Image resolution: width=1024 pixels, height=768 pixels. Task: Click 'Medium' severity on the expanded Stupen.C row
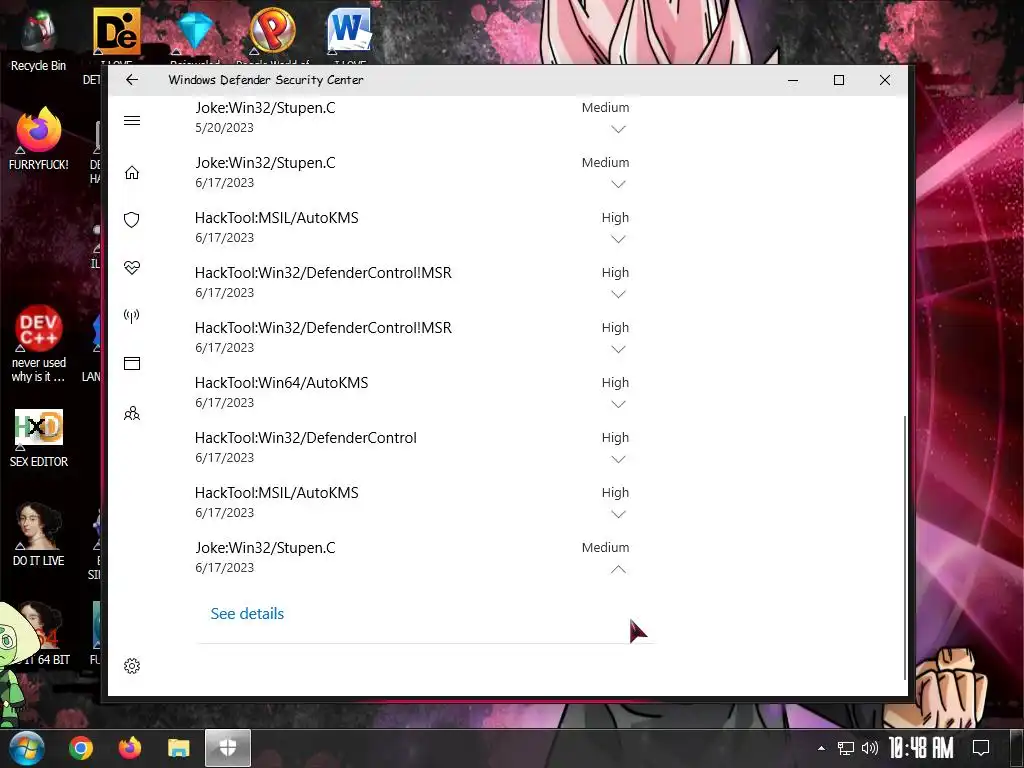pyautogui.click(x=605, y=548)
